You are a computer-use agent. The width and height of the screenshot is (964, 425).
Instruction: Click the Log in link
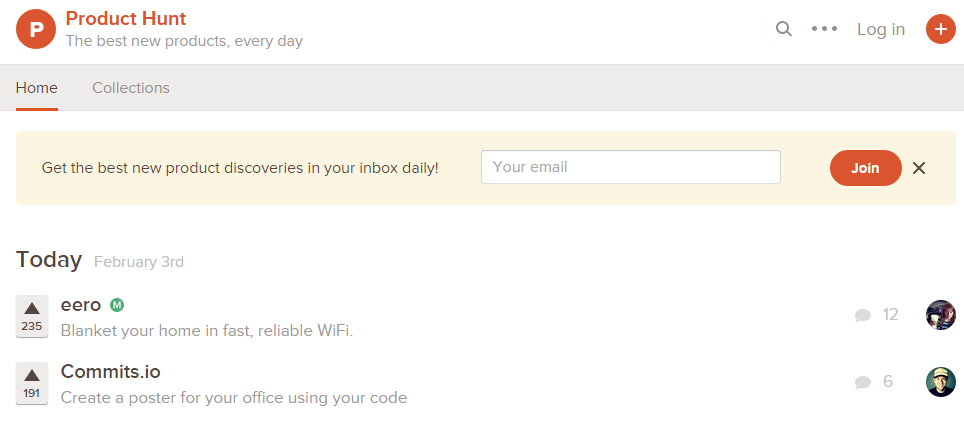click(880, 29)
